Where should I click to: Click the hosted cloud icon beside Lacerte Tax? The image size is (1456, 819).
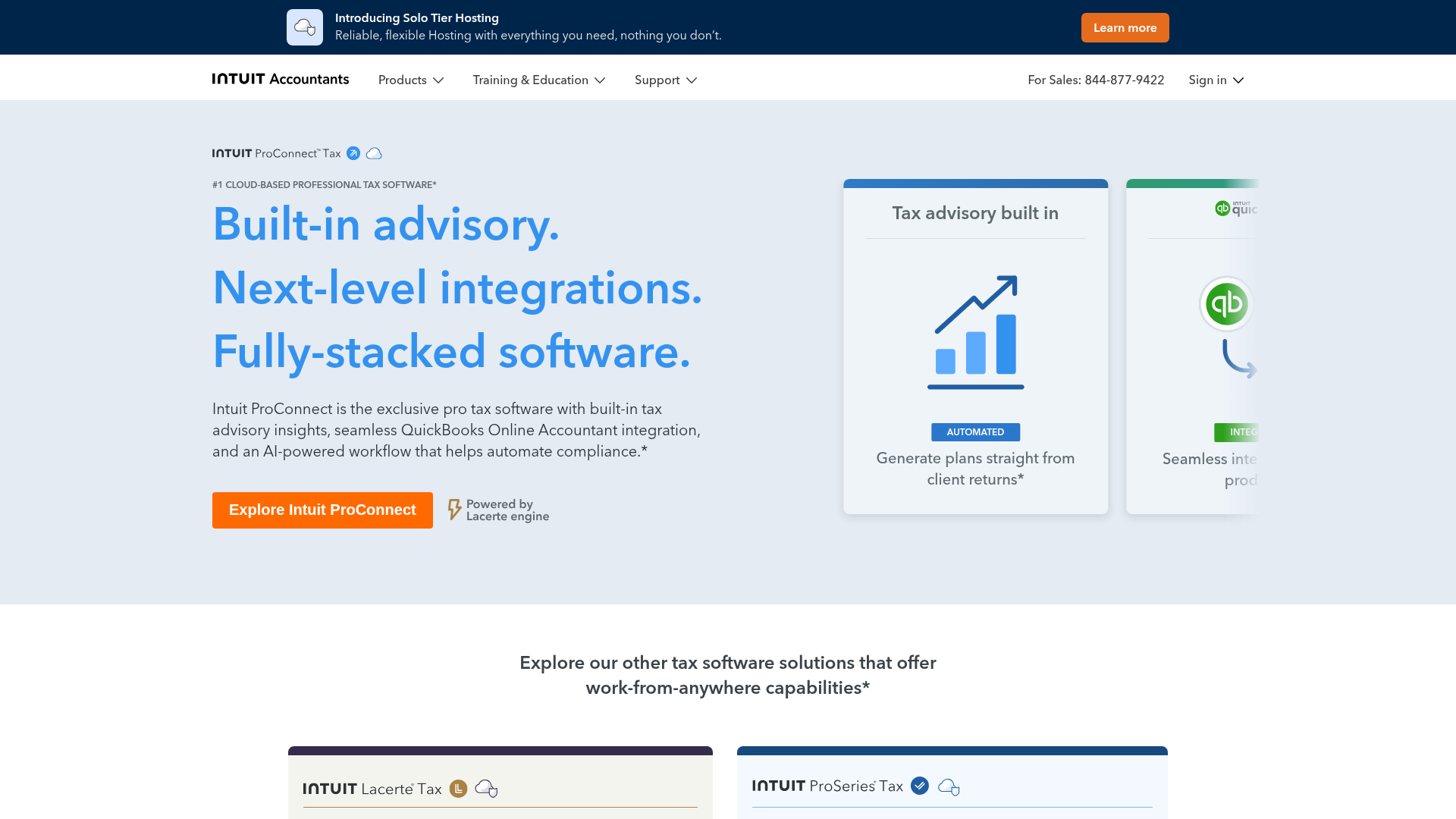[487, 789]
